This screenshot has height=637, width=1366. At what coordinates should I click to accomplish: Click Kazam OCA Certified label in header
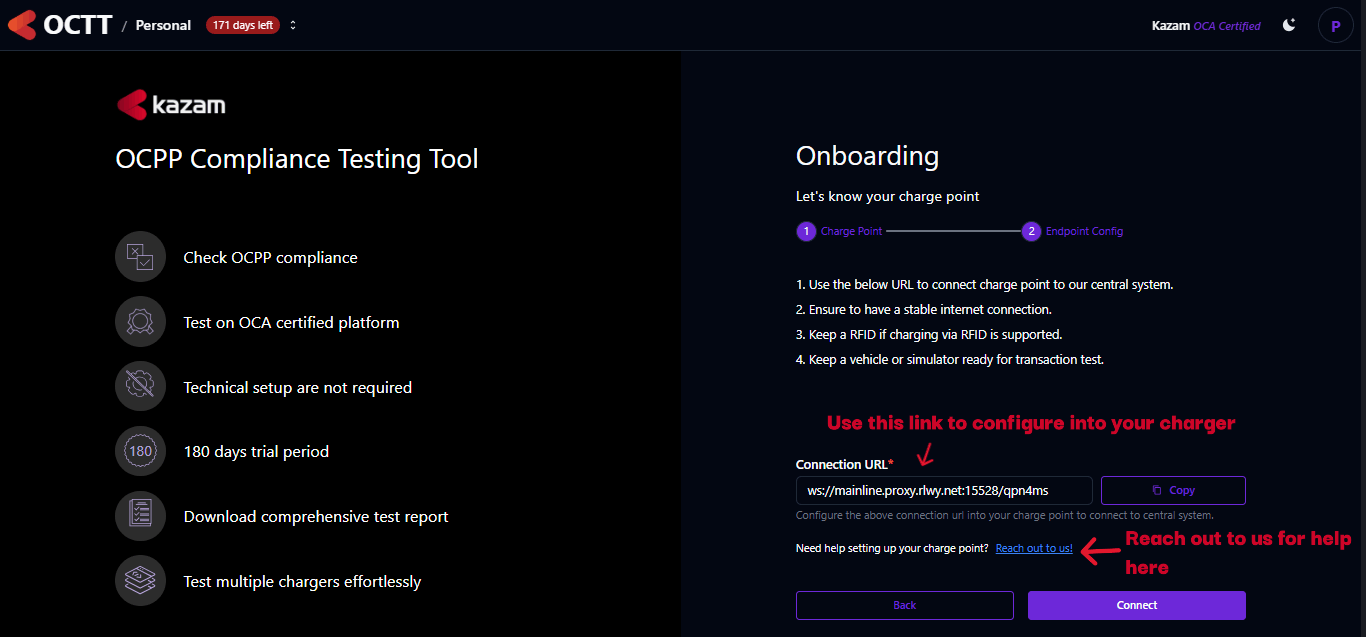[1206, 25]
